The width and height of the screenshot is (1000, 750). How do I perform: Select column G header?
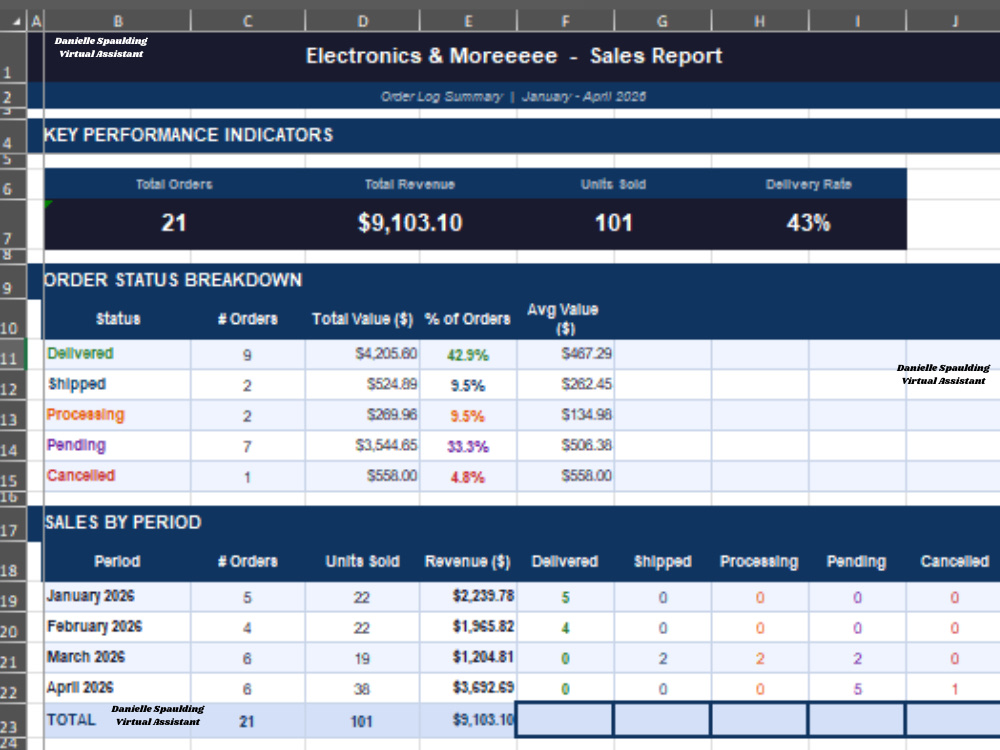coord(663,21)
